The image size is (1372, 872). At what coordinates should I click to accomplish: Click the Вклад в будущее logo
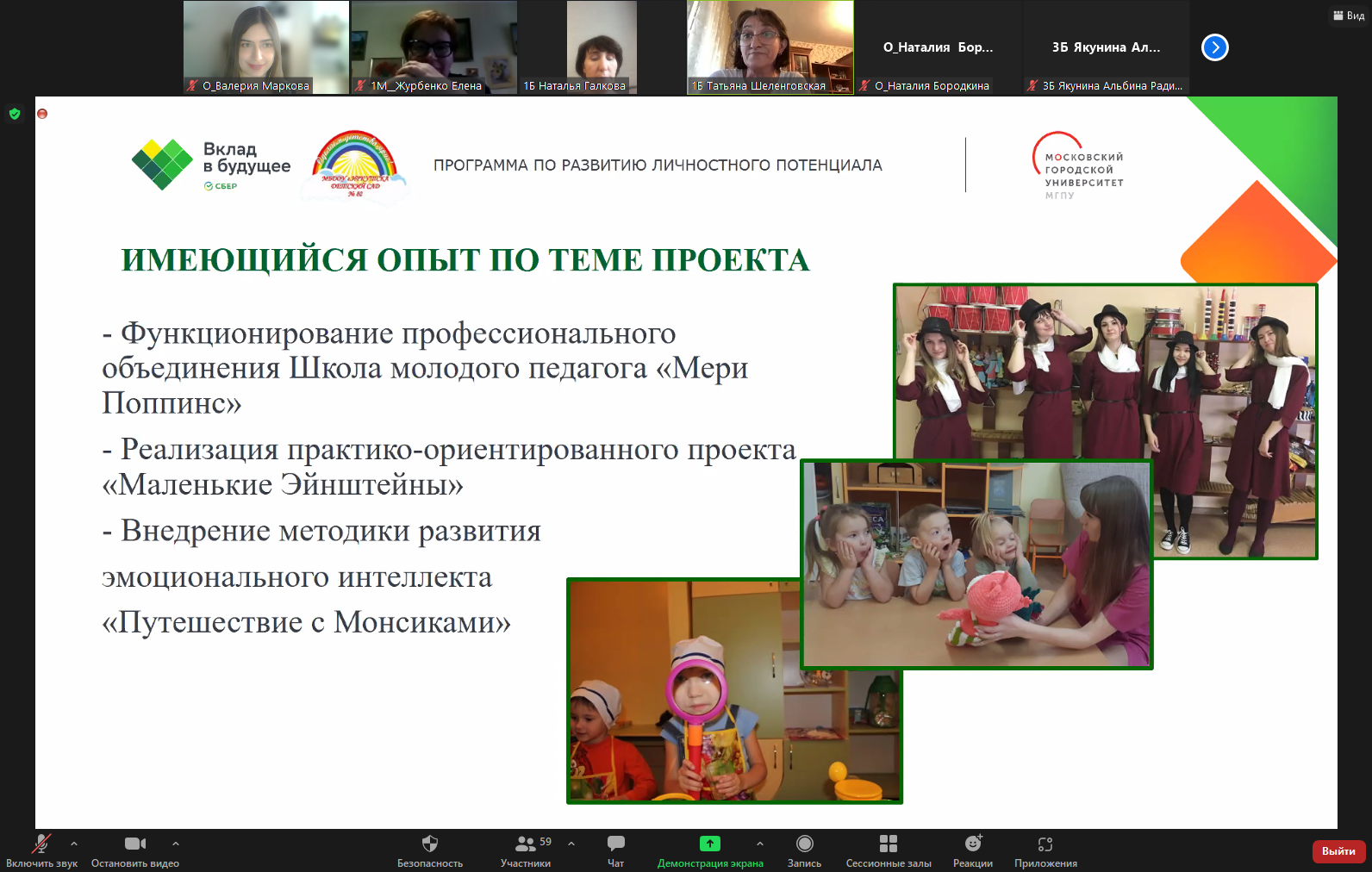211,165
